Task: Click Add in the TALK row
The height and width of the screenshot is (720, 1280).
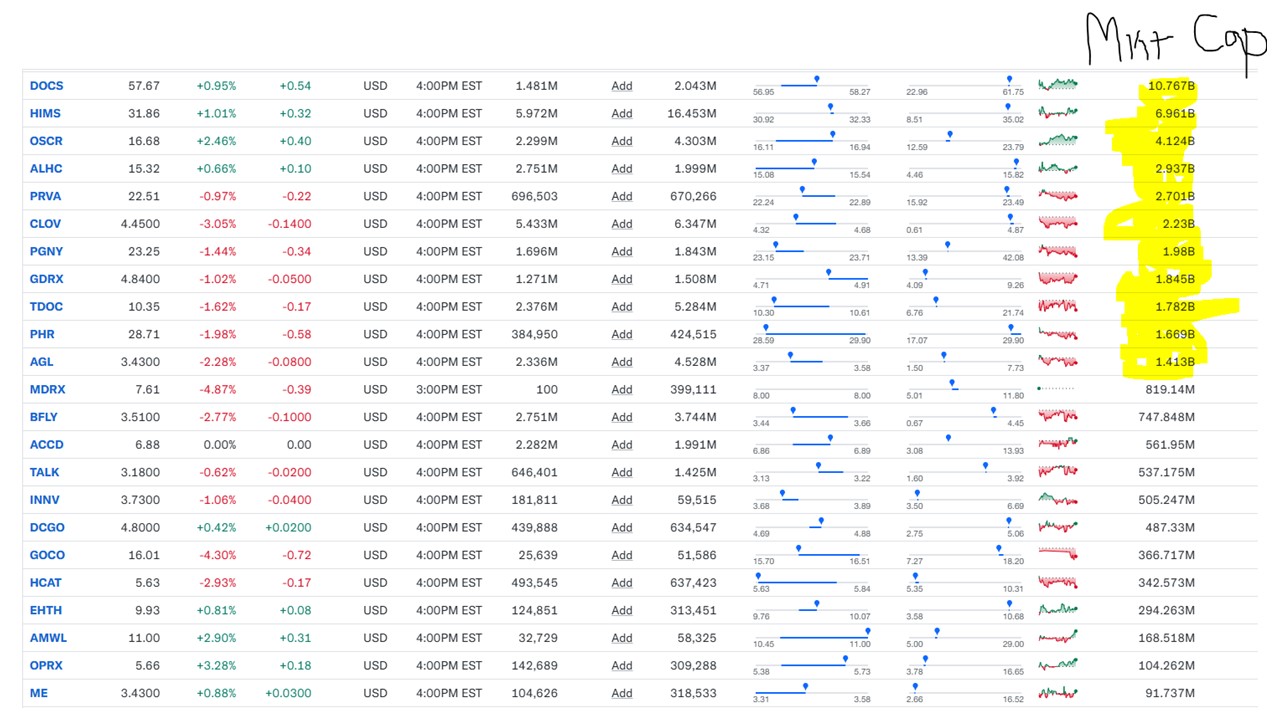Action: 622,472
